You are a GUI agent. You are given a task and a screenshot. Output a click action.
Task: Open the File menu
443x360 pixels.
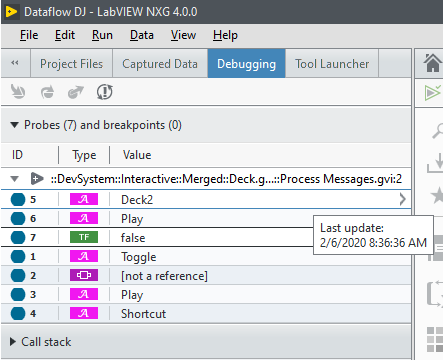[29, 35]
